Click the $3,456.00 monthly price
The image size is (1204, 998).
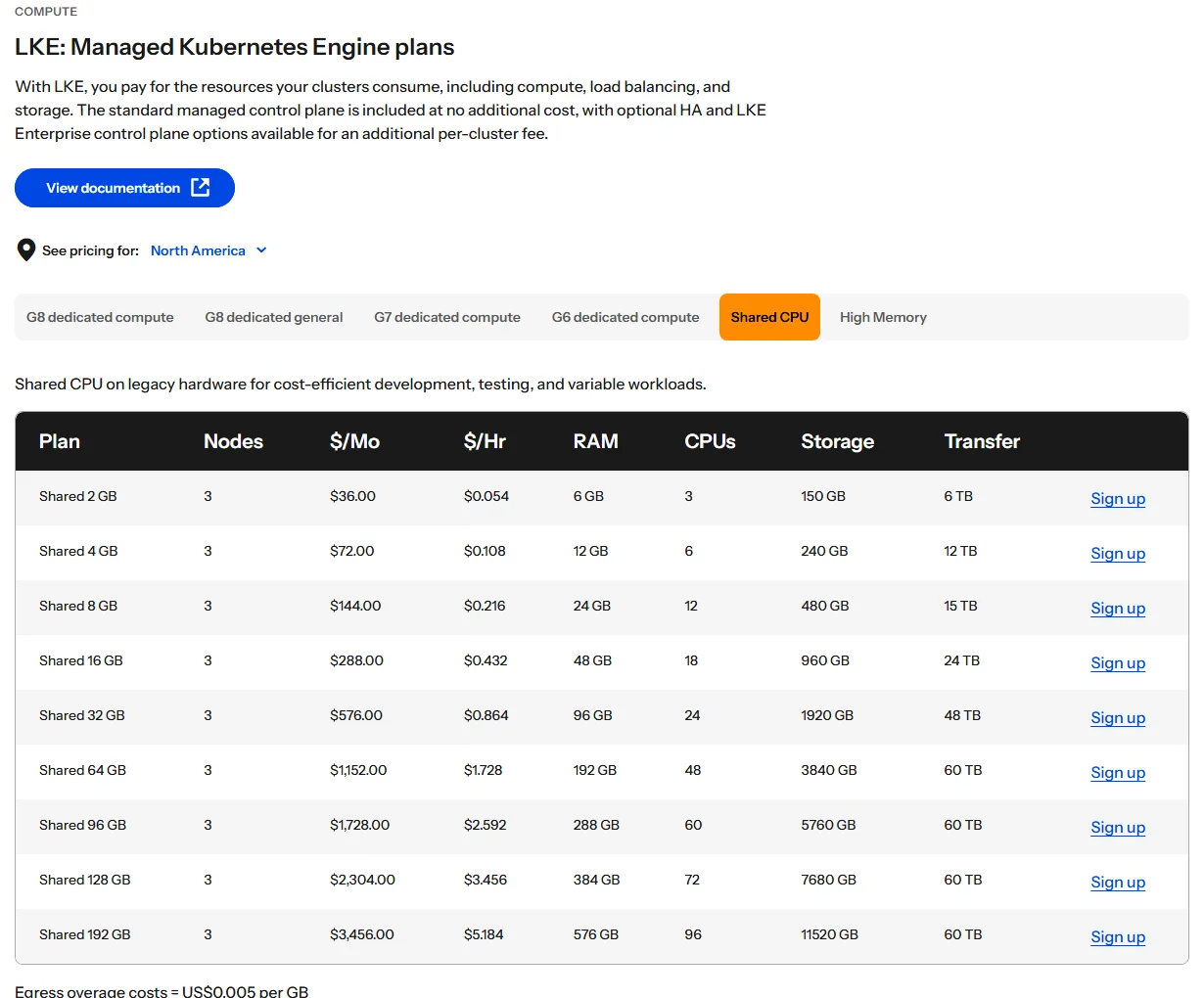tap(362, 934)
